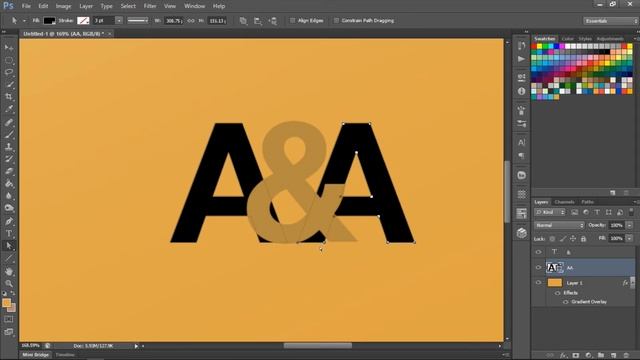Open Opacity slider dropdown arrow

[x=630, y=225]
